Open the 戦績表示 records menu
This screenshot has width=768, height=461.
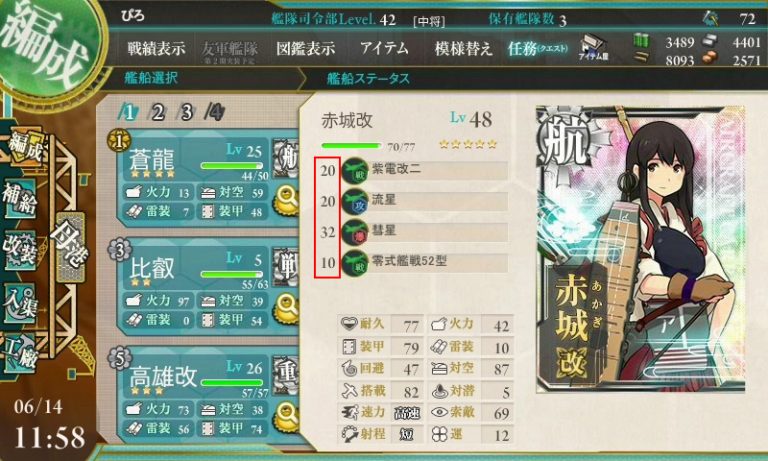click(x=156, y=49)
